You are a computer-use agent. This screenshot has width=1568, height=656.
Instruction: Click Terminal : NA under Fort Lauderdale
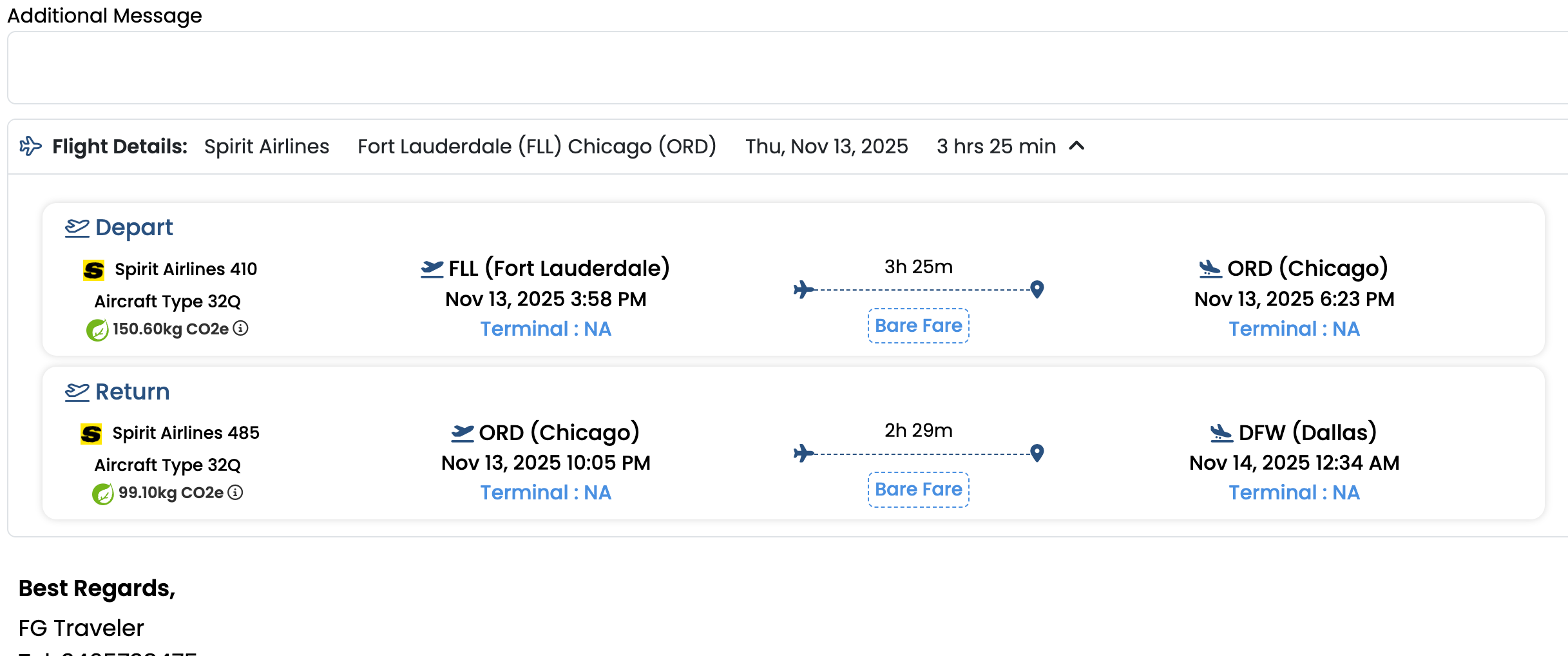pos(546,329)
